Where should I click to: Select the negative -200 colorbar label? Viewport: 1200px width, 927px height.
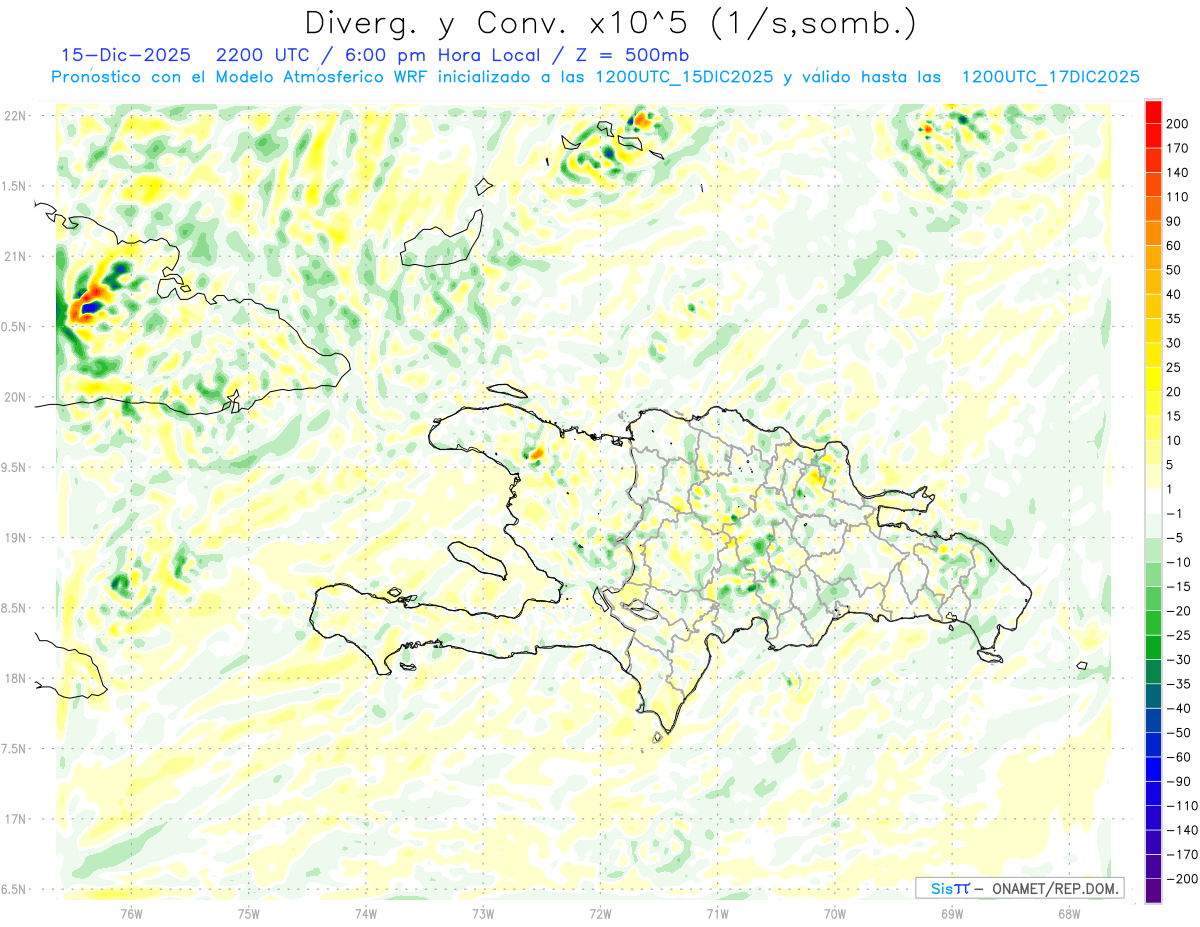1183,879
